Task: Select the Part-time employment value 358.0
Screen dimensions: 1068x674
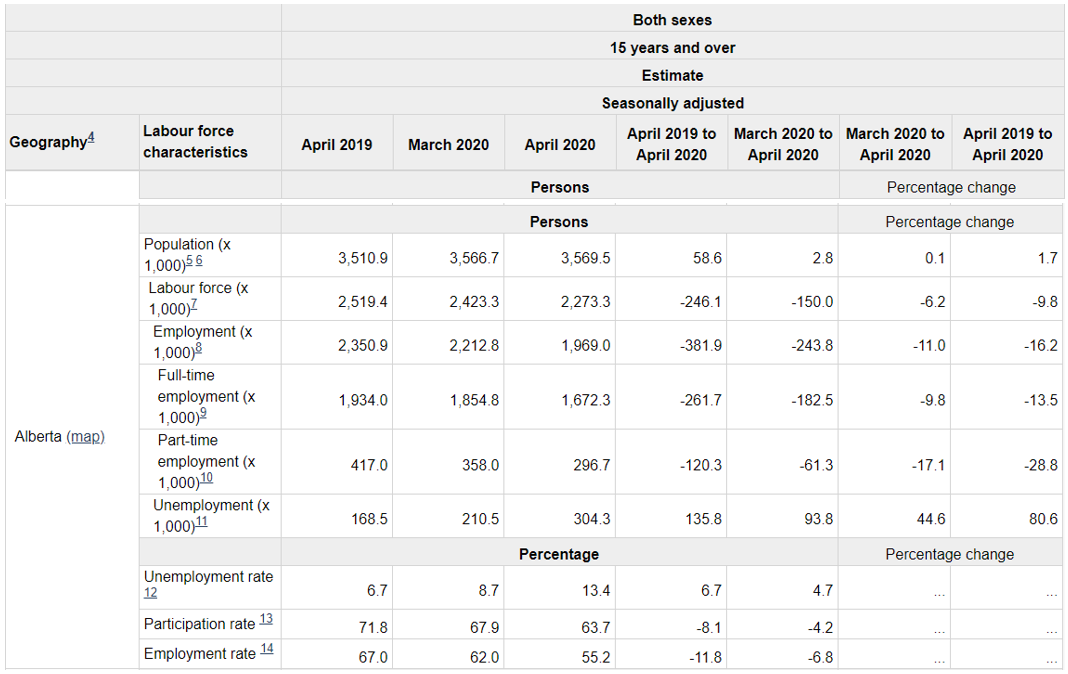Action: 480,465
